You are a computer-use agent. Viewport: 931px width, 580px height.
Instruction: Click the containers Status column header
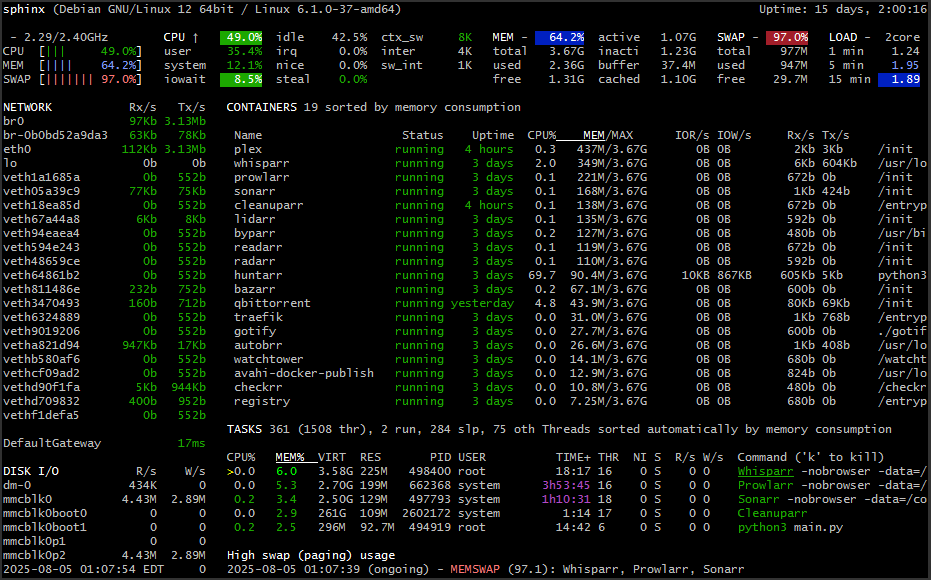click(422, 135)
